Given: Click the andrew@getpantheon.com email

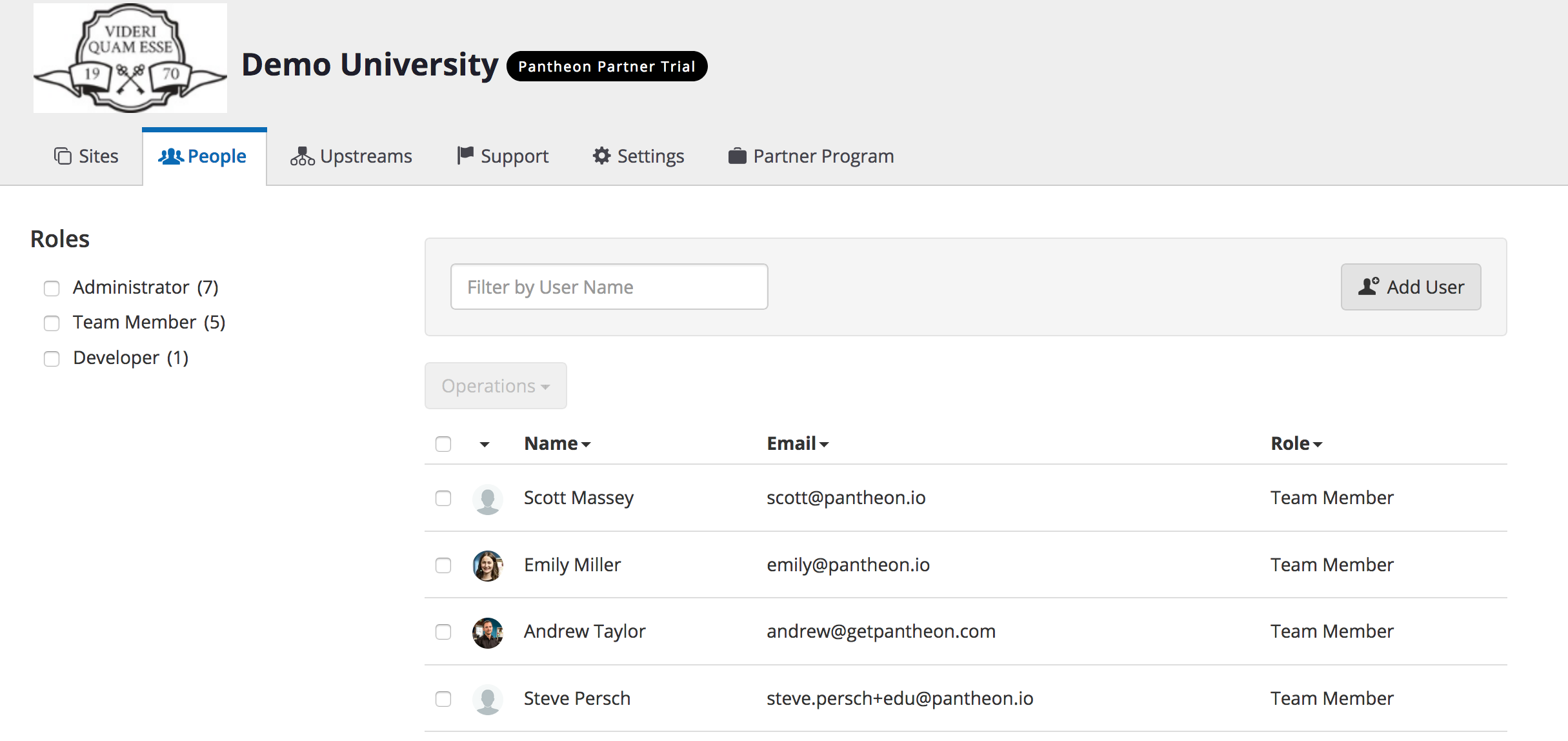Looking at the screenshot, I should 881,631.
